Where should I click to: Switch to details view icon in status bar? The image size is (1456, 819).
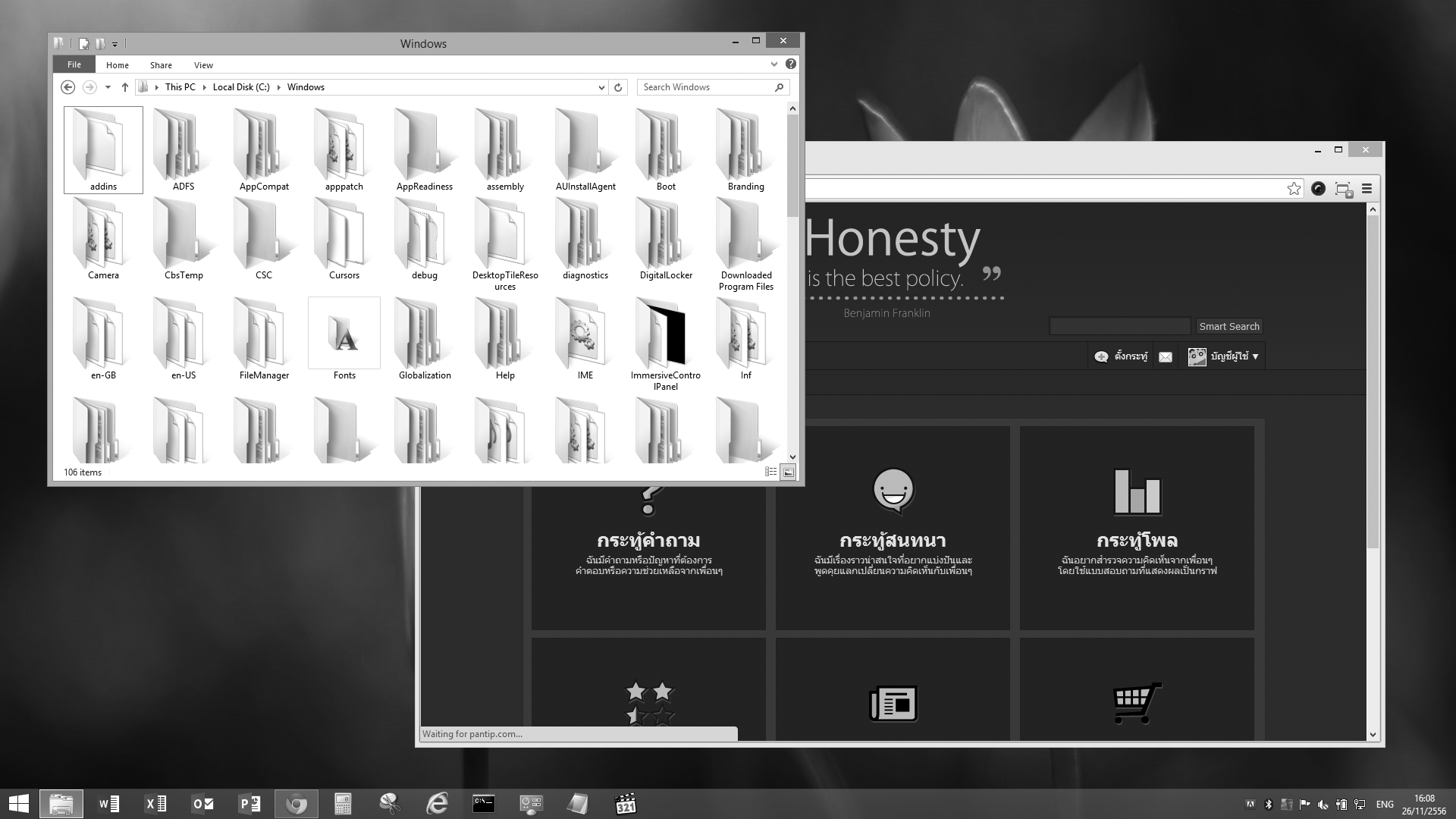[770, 472]
